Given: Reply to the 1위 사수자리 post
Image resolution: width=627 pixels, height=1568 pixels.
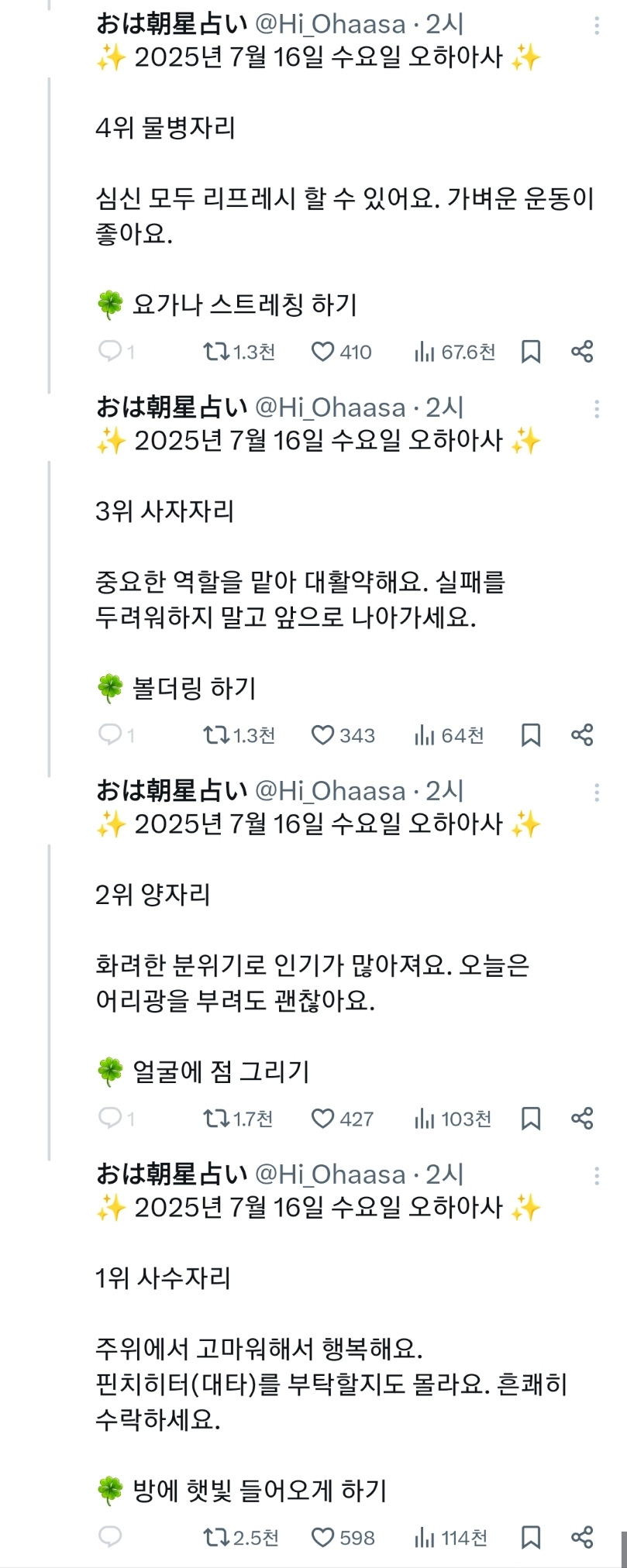Looking at the screenshot, I should click(110, 1537).
